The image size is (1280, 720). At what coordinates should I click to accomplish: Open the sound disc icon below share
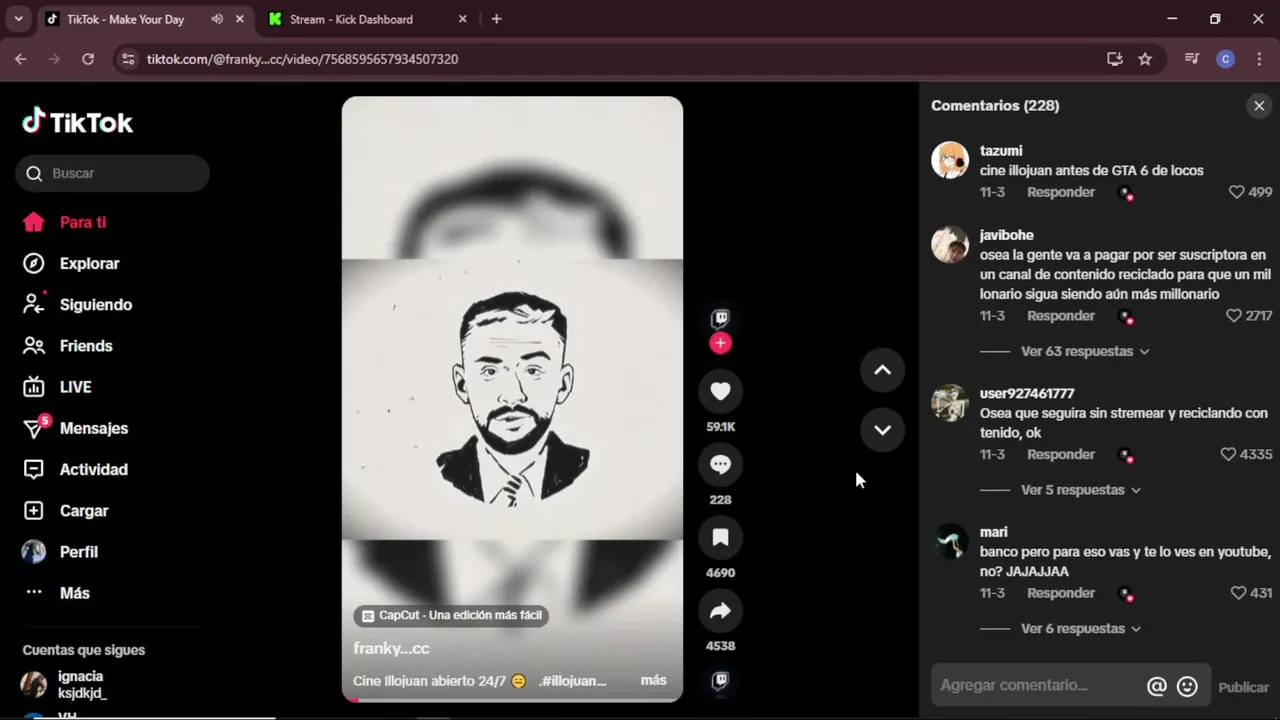720,682
